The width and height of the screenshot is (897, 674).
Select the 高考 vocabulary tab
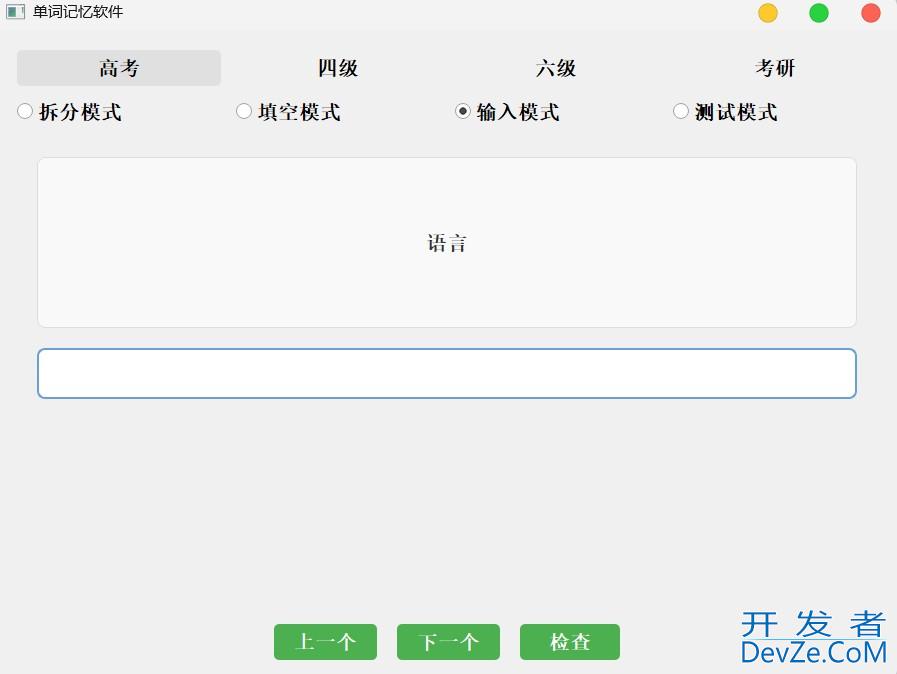119,68
